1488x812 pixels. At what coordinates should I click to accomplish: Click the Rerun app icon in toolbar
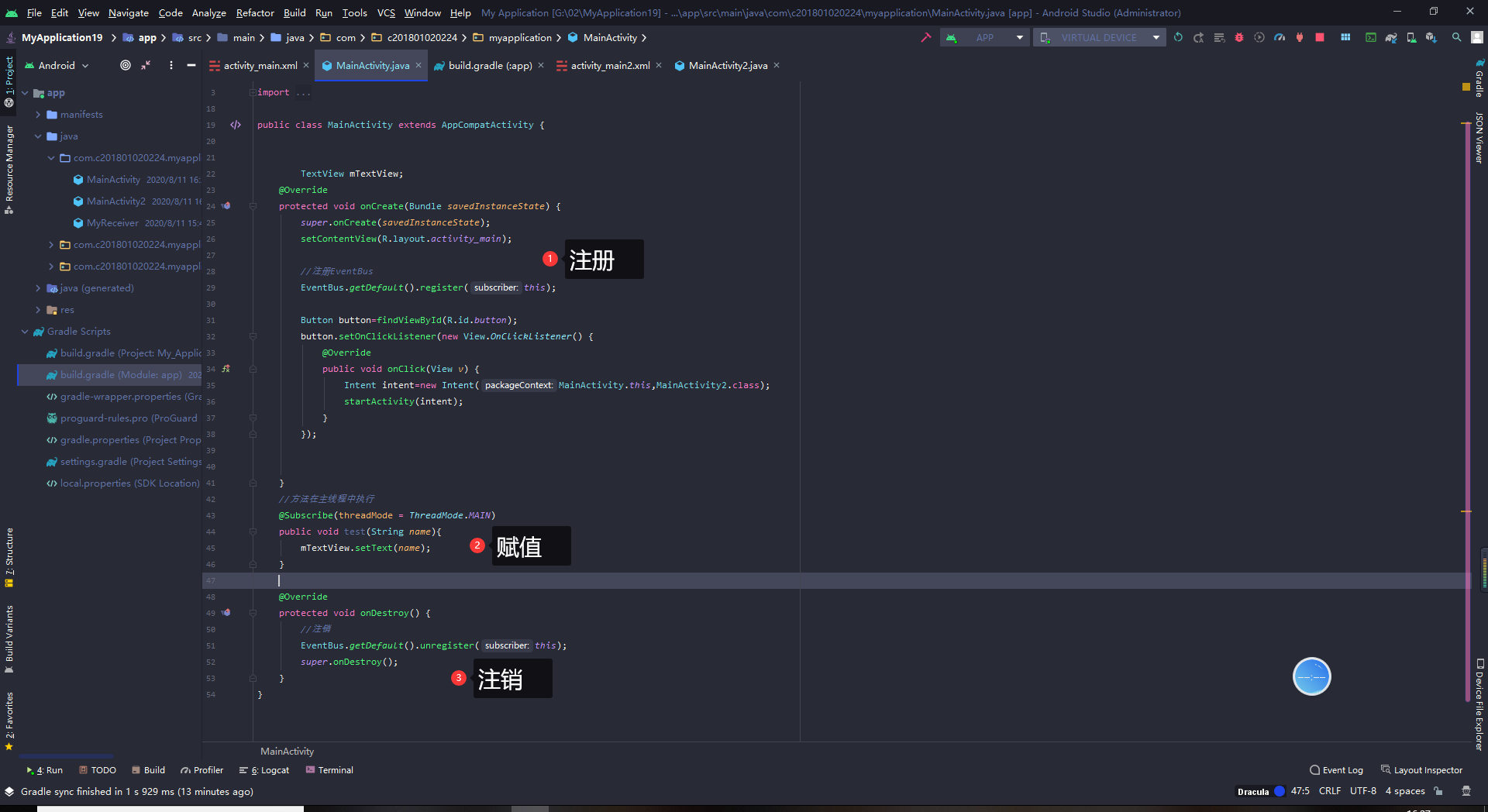click(1178, 37)
